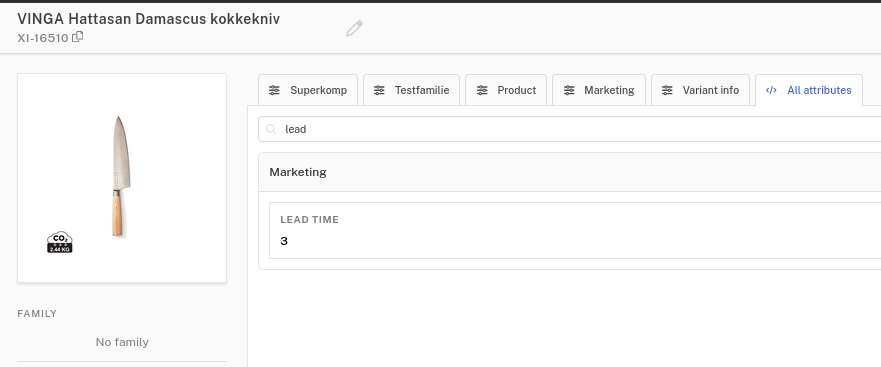Click the sliders icon on Marketing tab
Viewport: 881px width, 367px height.
click(569, 90)
